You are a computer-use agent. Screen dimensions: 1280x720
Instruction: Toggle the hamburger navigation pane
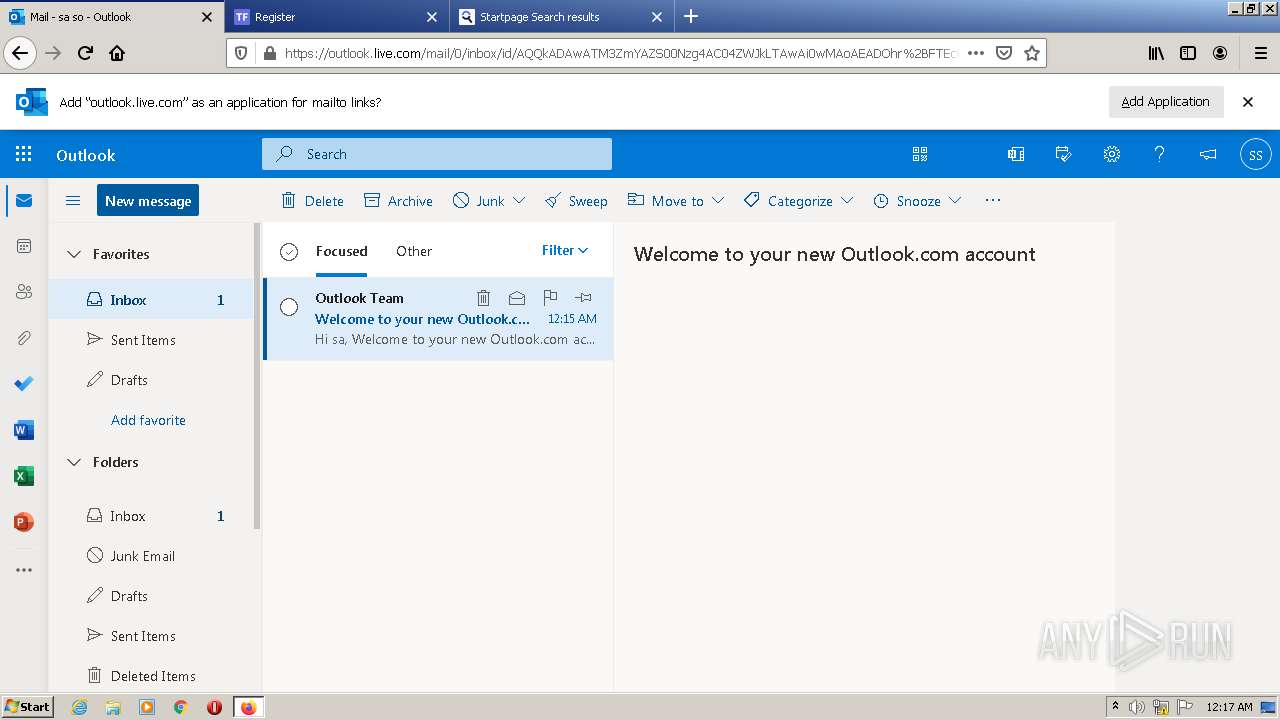(x=73, y=201)
